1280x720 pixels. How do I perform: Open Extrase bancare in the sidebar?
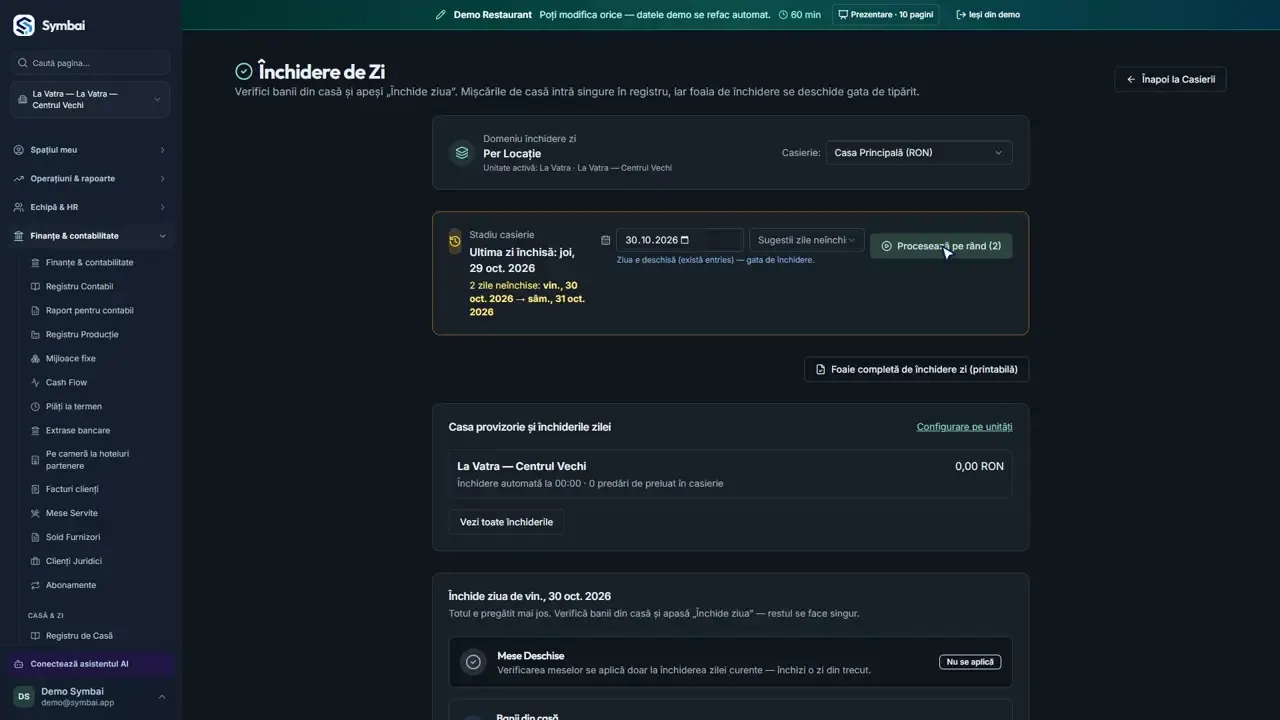(x=78, y=431)
